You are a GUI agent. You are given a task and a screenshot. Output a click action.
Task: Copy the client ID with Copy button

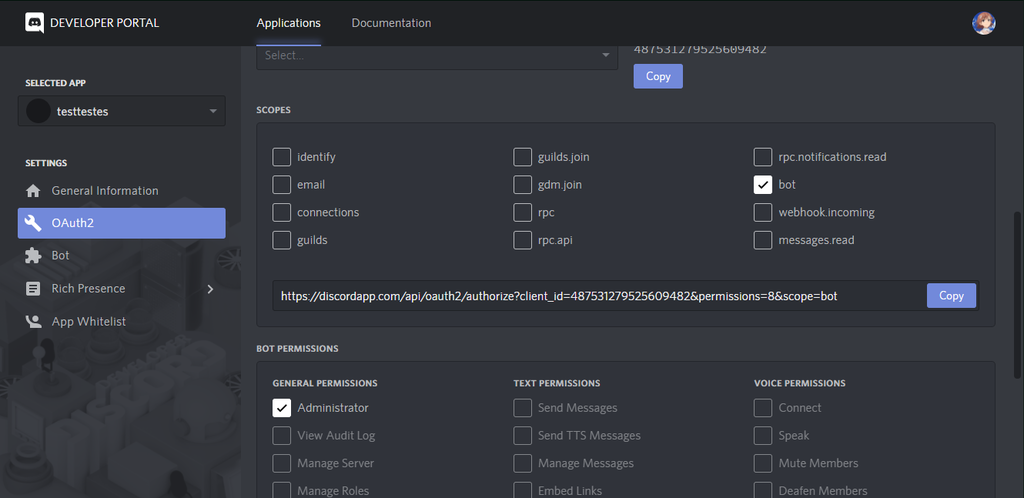click(x=658, y=76)
